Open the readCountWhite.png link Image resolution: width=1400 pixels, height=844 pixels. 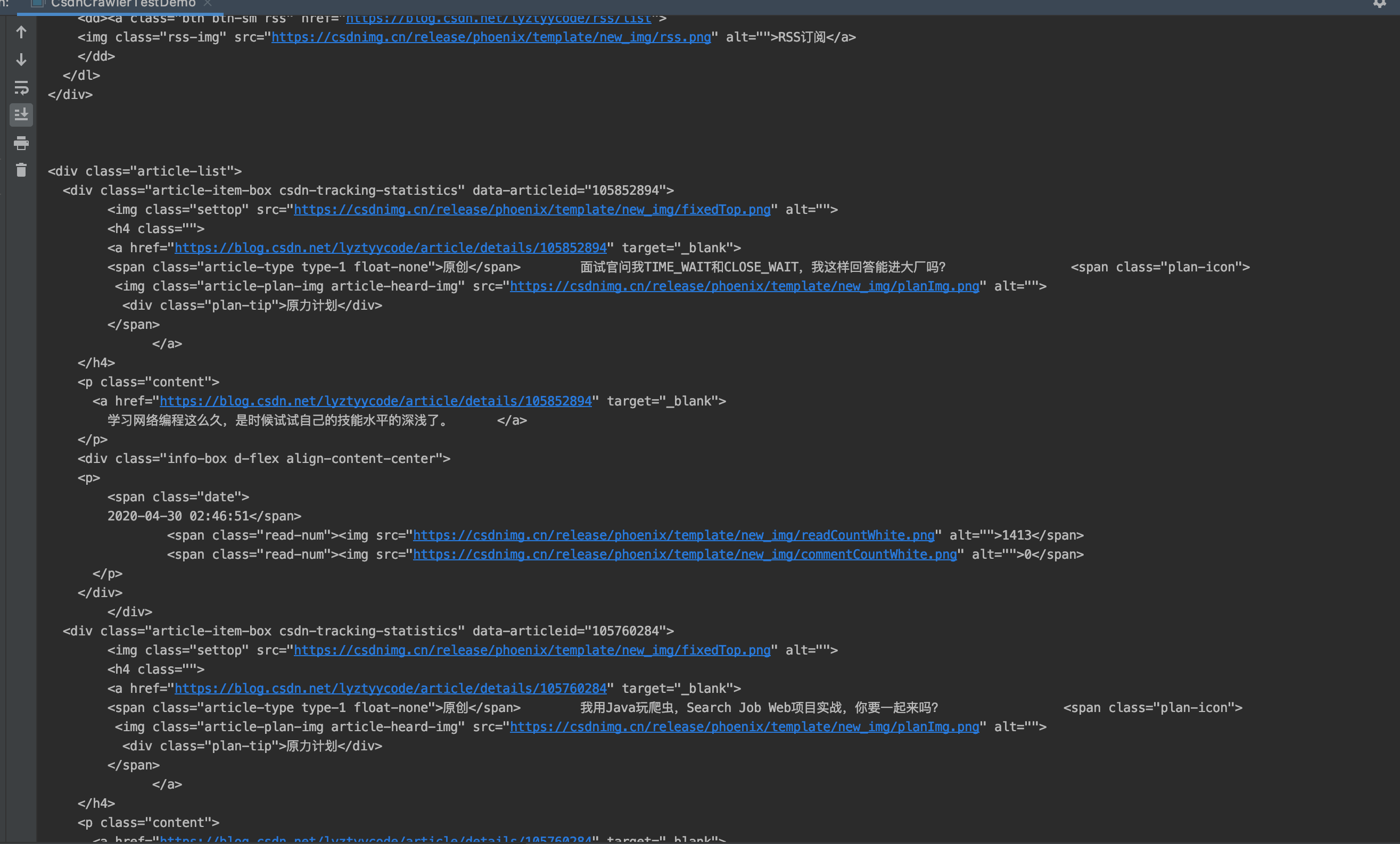point(673,535)
